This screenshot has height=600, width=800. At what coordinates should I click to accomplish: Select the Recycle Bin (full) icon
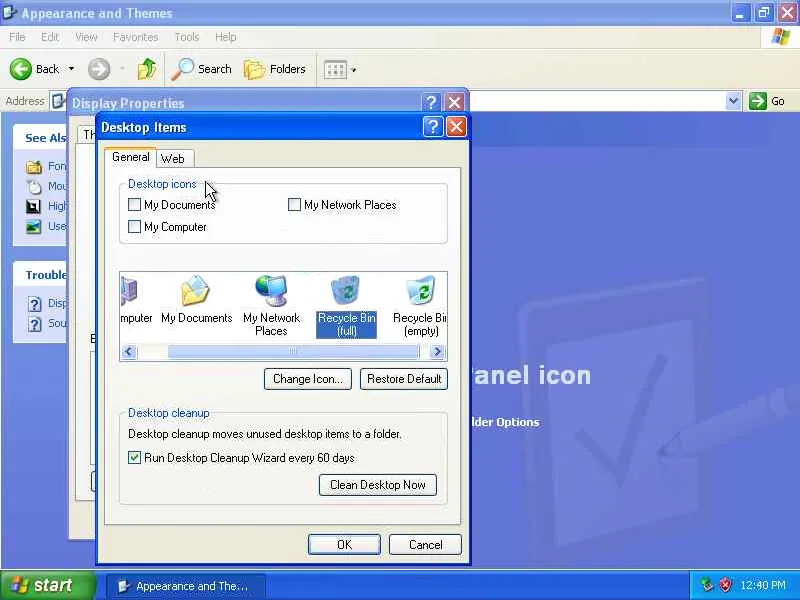346,306
